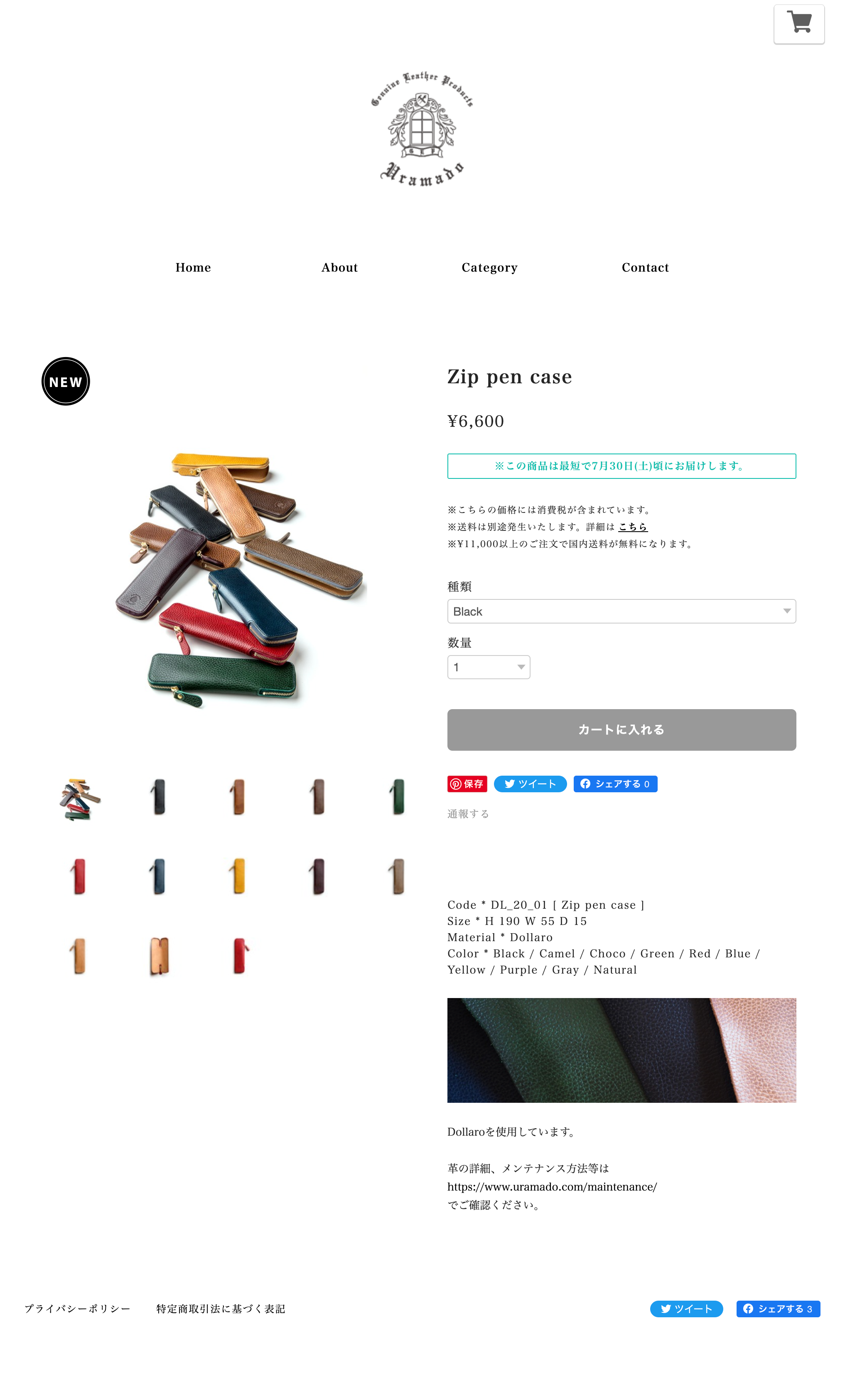The image size is (845, 1400).
Task: Open shipping details こちら link
Action: tap(633, 527)
